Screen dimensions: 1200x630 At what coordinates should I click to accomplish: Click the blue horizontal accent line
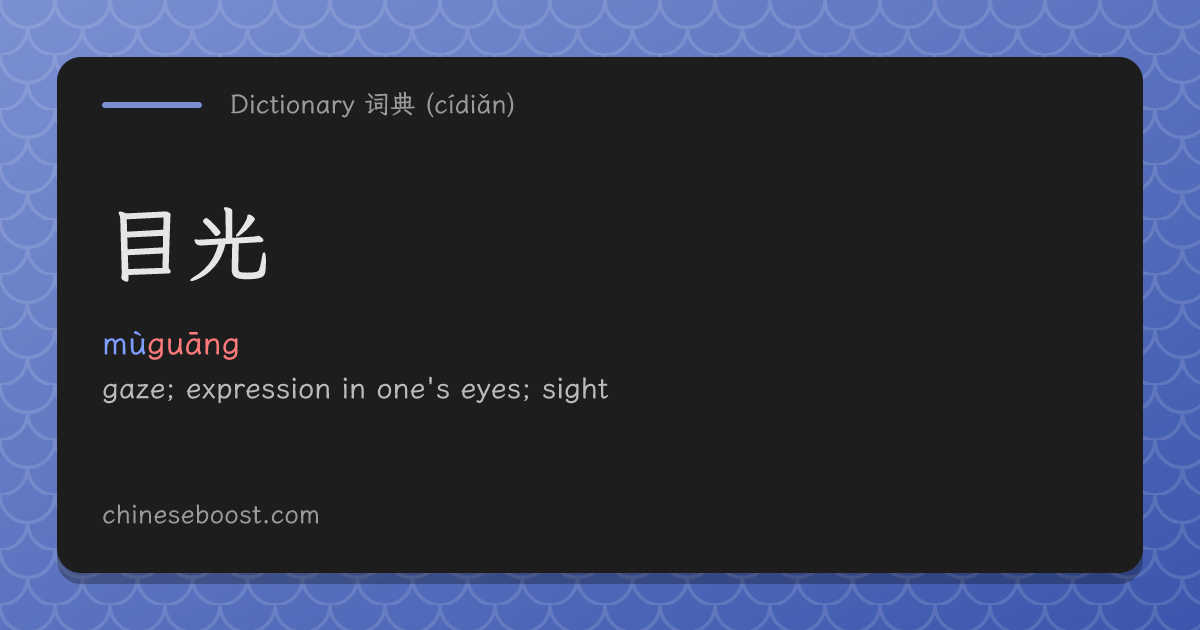(152, 105)
